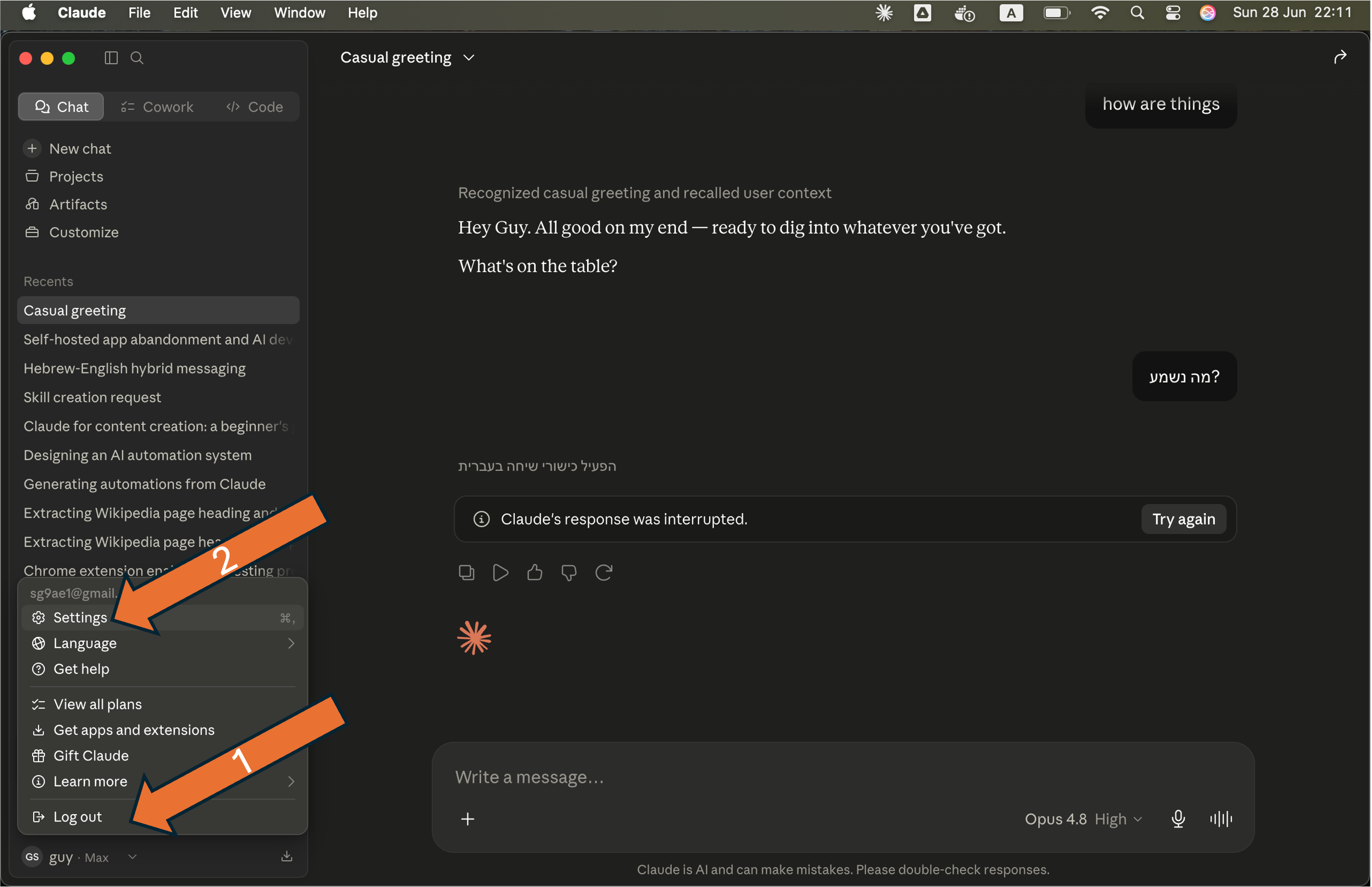Share conversation using the arrow icon
This screenshot has width=1372, height=887.
point(1340,57)
